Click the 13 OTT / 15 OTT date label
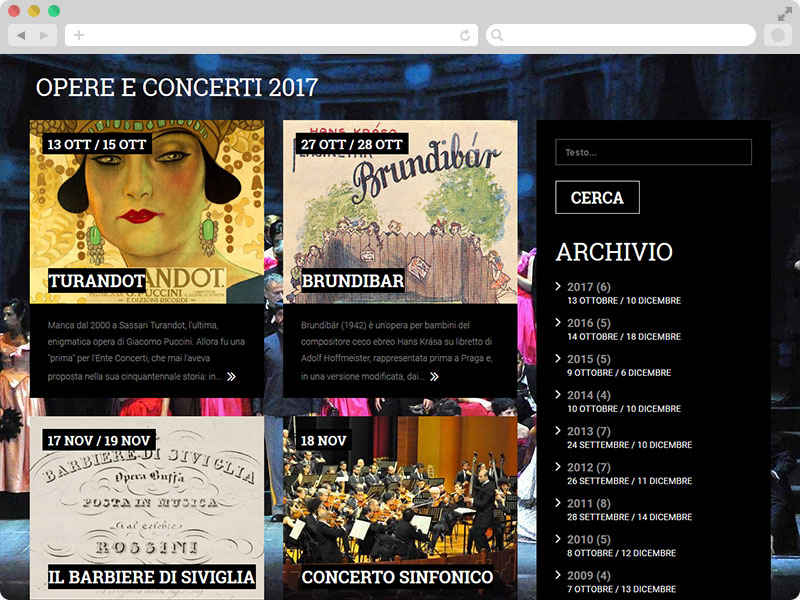The height and width of the screenshot is (600, 800). 97,144
